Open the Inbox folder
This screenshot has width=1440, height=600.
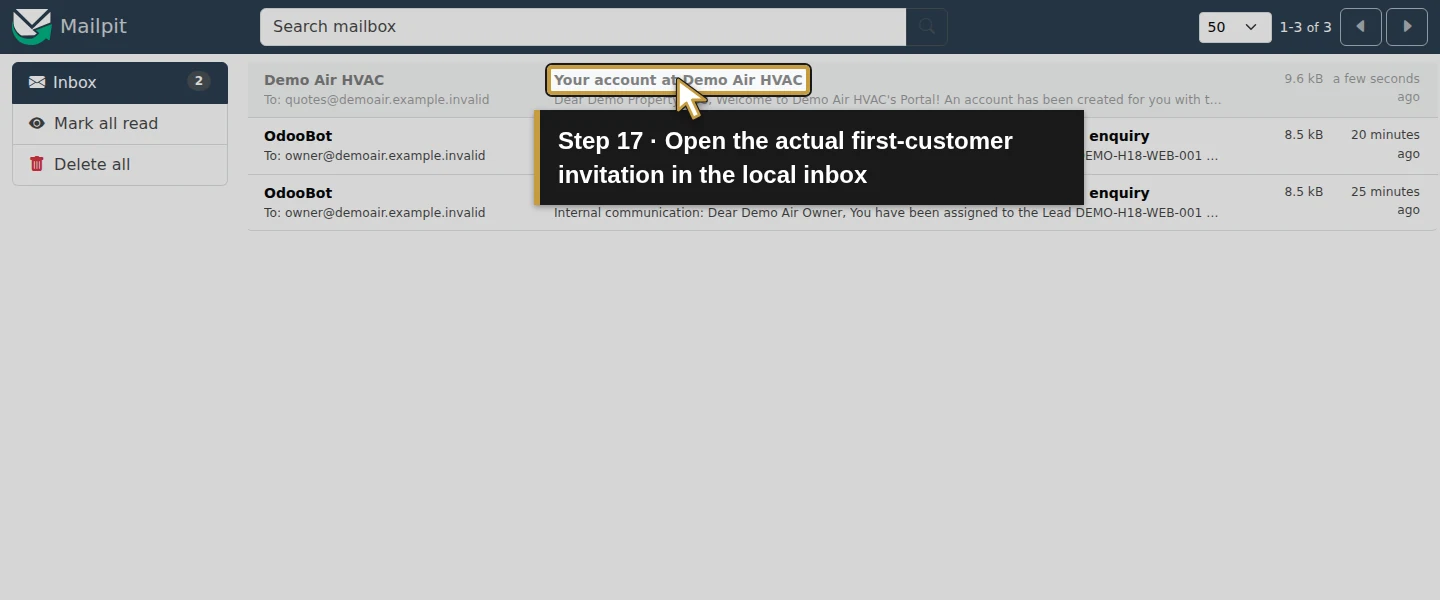click(120, 82)
